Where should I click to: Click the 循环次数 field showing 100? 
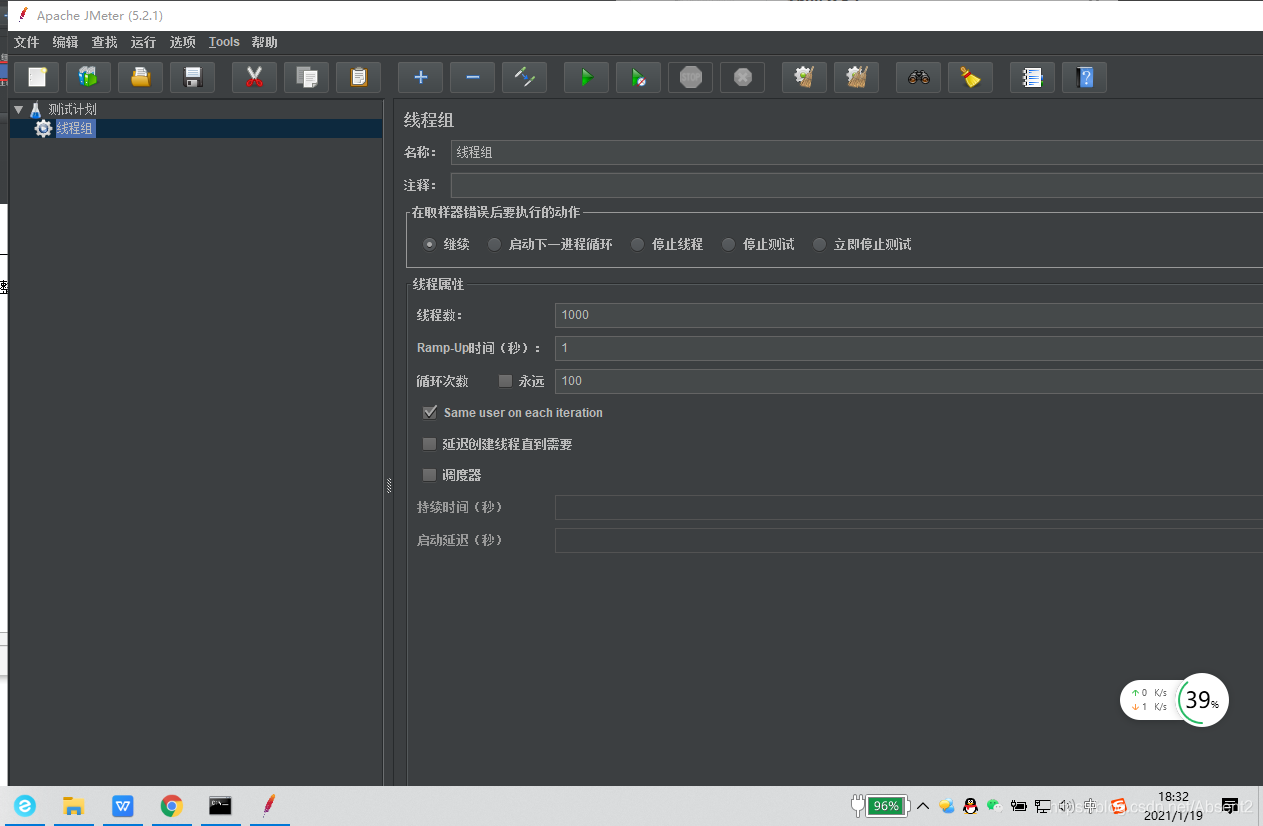[x=909, y=381]
